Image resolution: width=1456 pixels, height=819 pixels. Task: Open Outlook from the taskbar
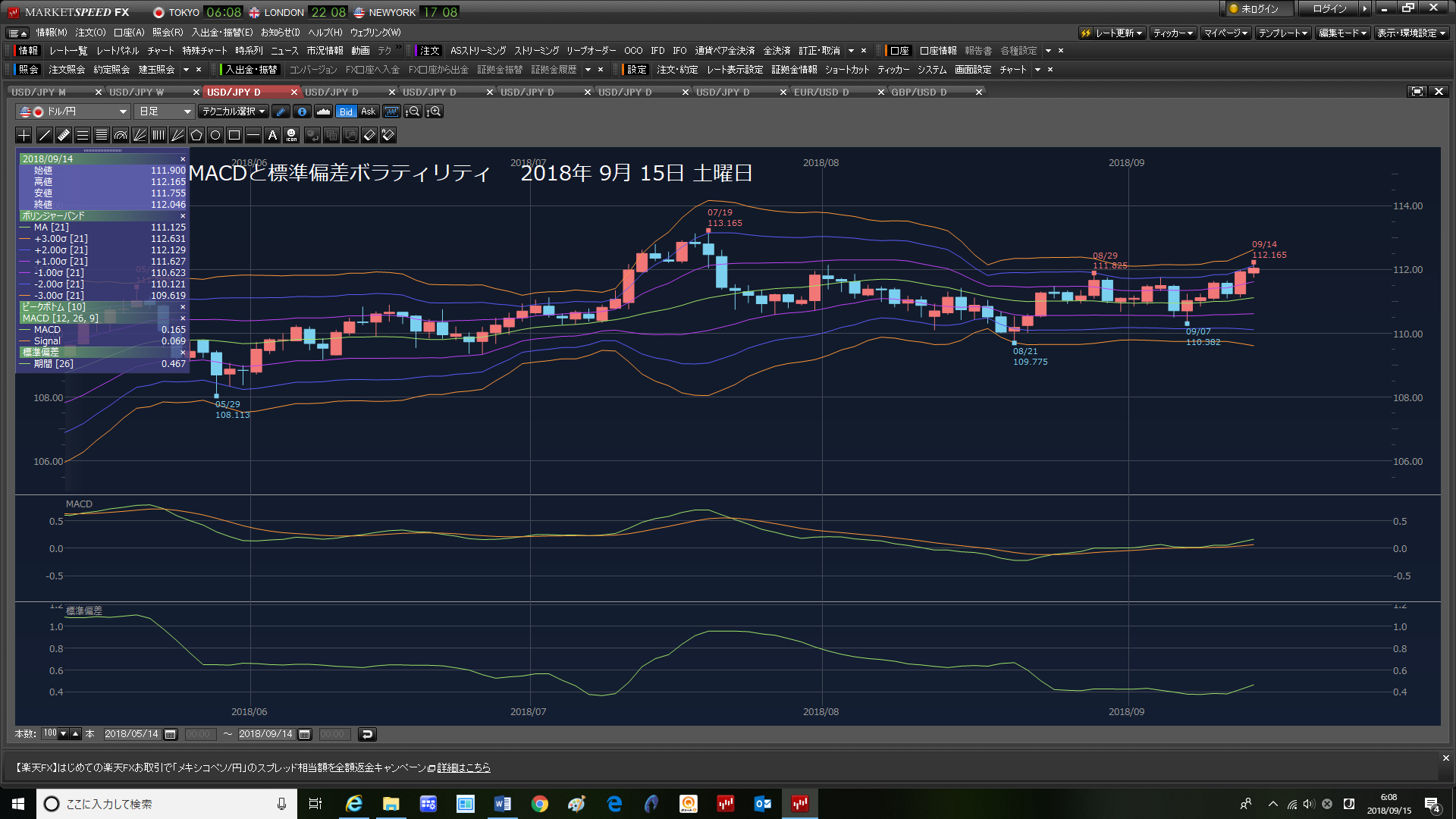coord(763,804)
